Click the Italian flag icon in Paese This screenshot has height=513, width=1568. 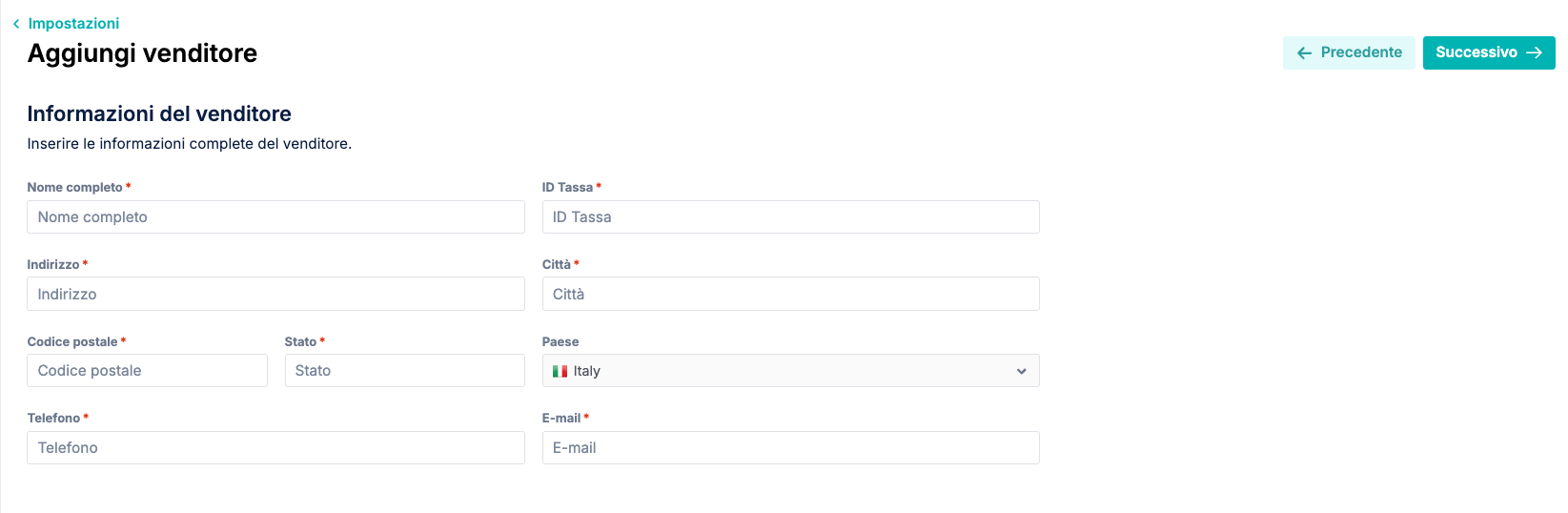[560, 371]
